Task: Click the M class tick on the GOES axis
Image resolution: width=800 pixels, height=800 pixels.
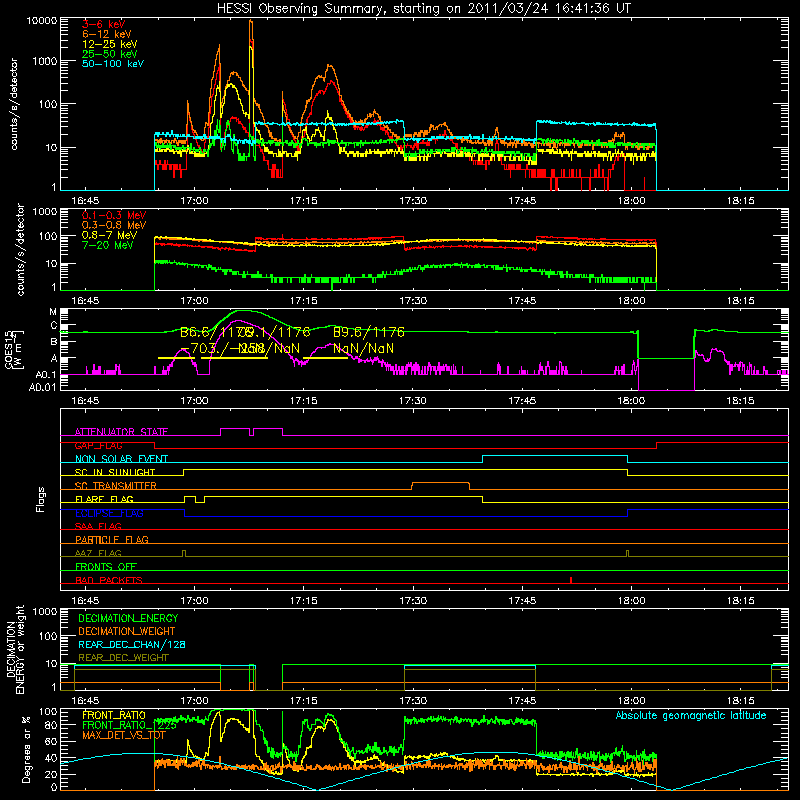Action: coord(53,312)
